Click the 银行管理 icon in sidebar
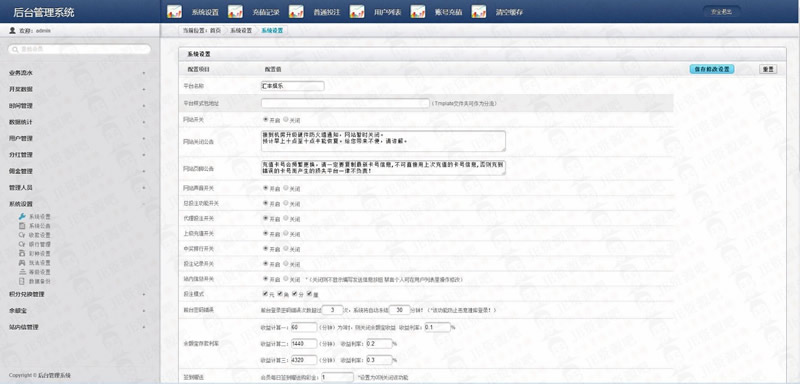This screenshot has width=800, height=384. pos(22,244)
